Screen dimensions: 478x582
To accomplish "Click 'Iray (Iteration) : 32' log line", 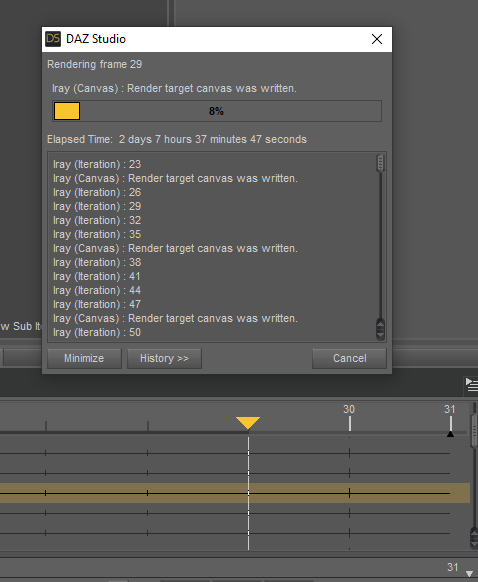I will [97, 220].
